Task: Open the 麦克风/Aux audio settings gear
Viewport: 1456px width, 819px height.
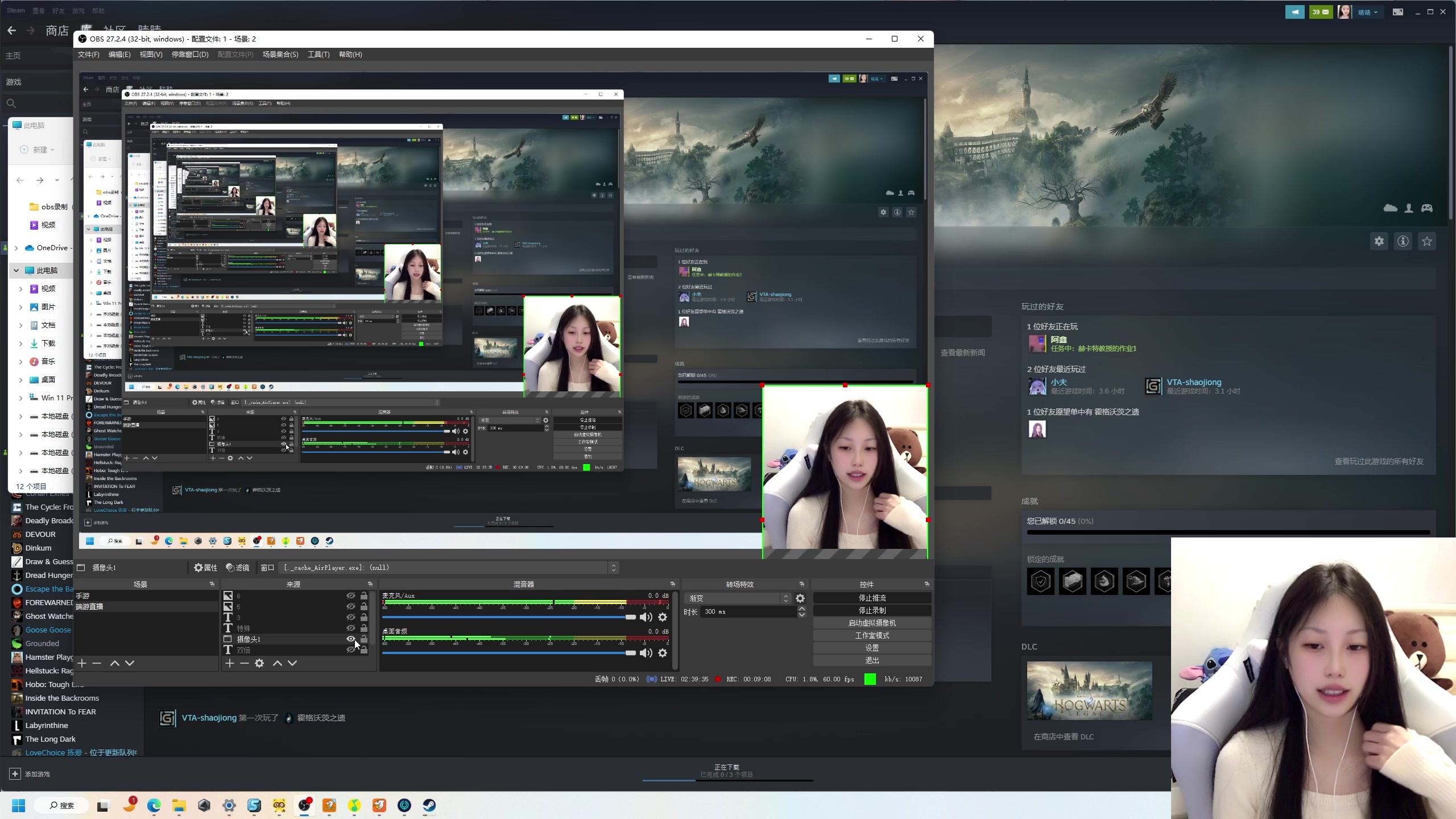Action: pos(663,617)
